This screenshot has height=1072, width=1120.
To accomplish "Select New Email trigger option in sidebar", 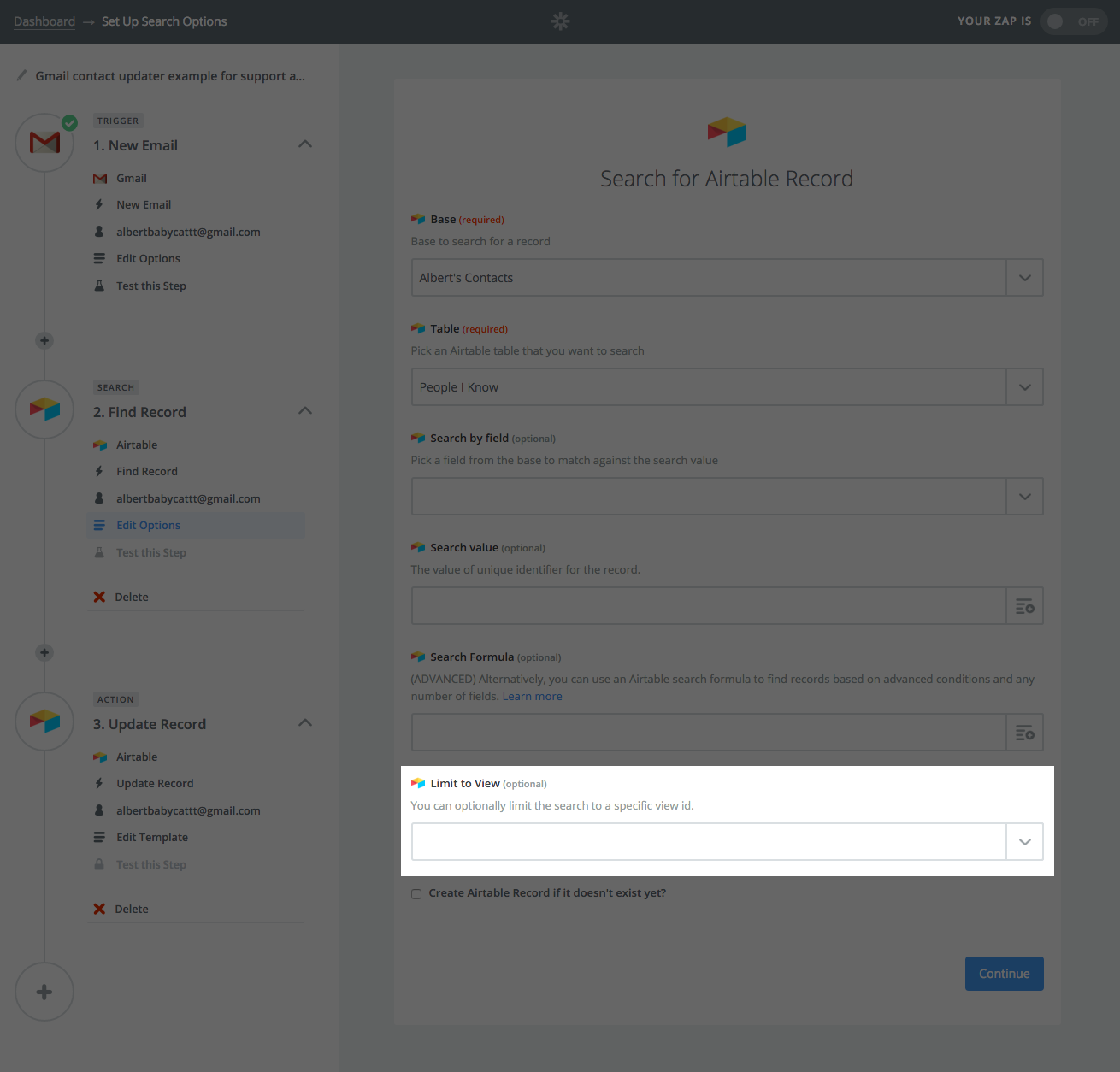I will pos(144,204).
